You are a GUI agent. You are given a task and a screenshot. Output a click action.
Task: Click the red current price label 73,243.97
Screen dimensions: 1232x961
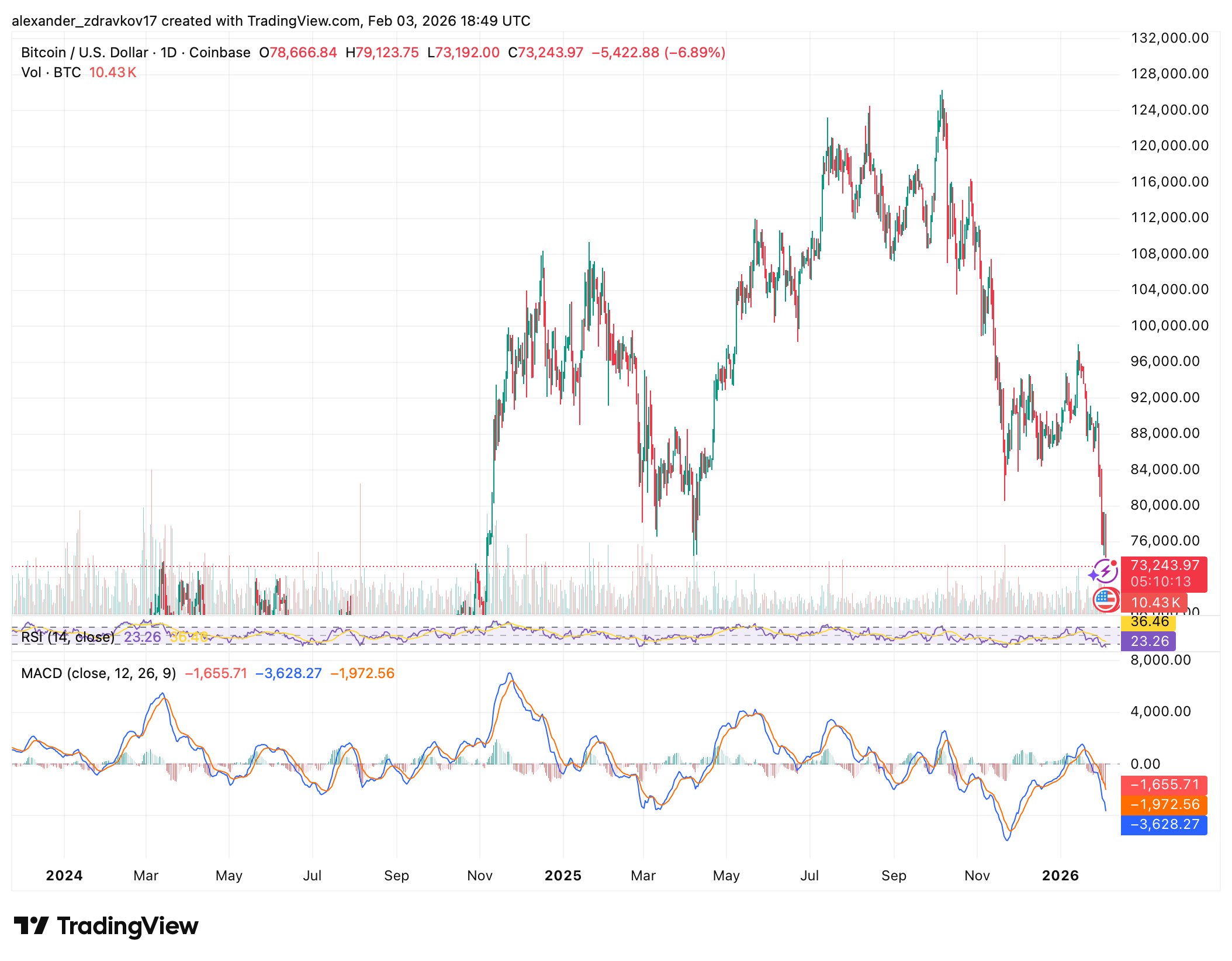pyautogui.click(x=1164, y=566)
